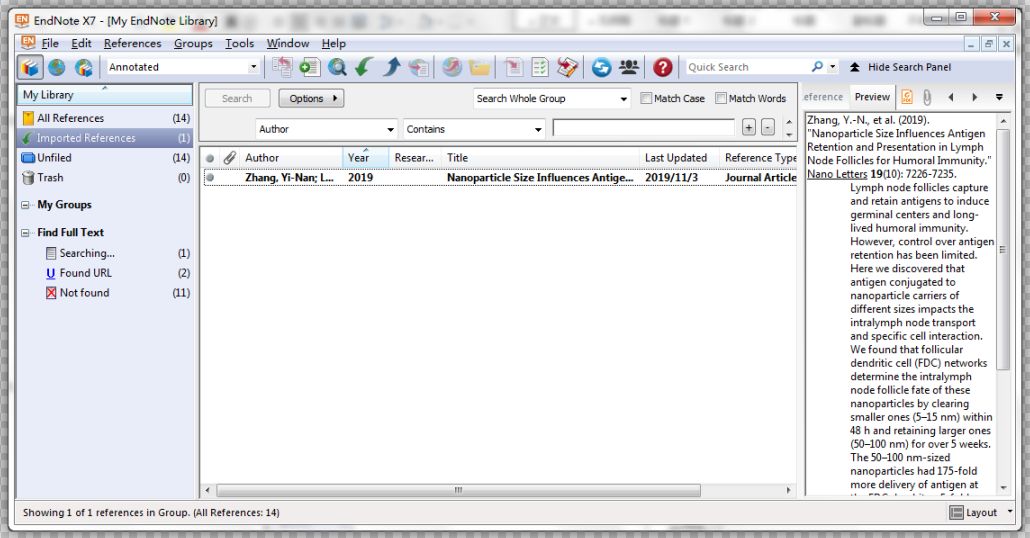Open Quick Search options dropdown arrow
1030x538 pixels.
833,66
